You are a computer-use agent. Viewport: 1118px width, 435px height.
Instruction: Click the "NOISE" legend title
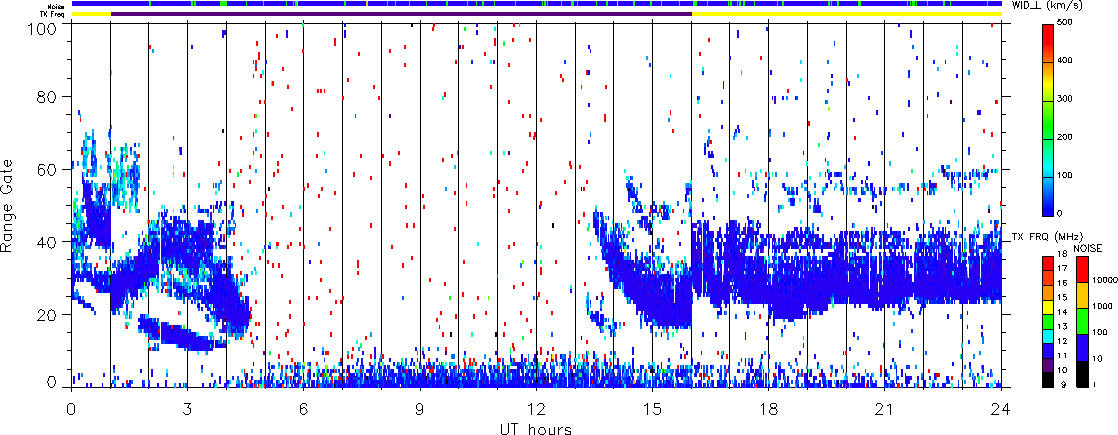[1088, 248]
